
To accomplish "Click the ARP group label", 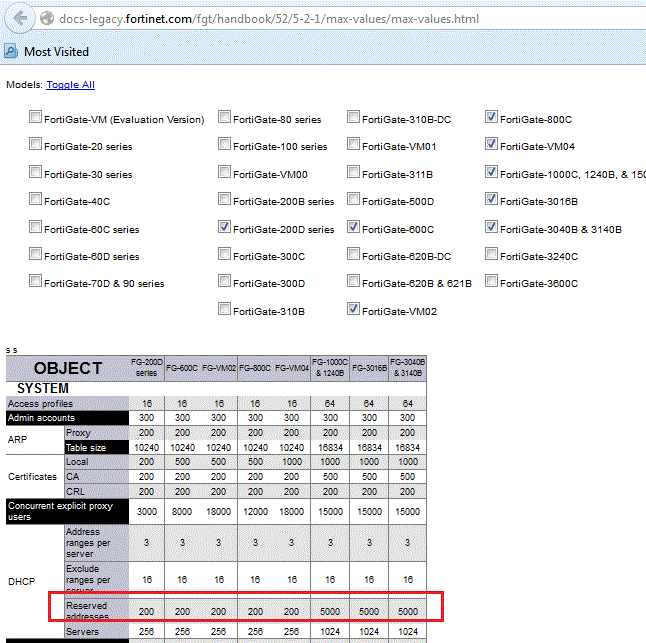I will [x=17, y=440].
